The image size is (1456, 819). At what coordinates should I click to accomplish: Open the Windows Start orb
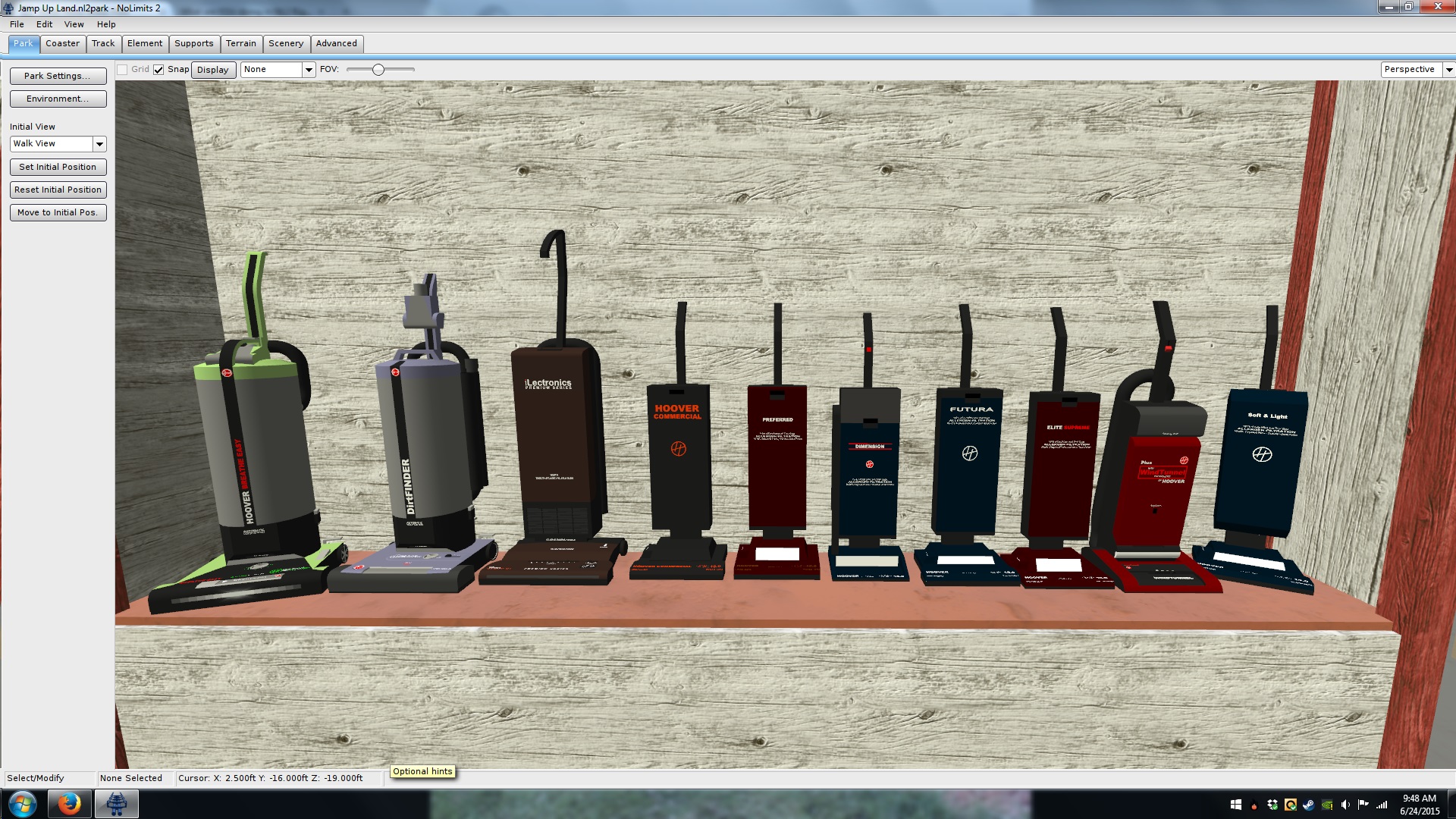pos(22,804)
